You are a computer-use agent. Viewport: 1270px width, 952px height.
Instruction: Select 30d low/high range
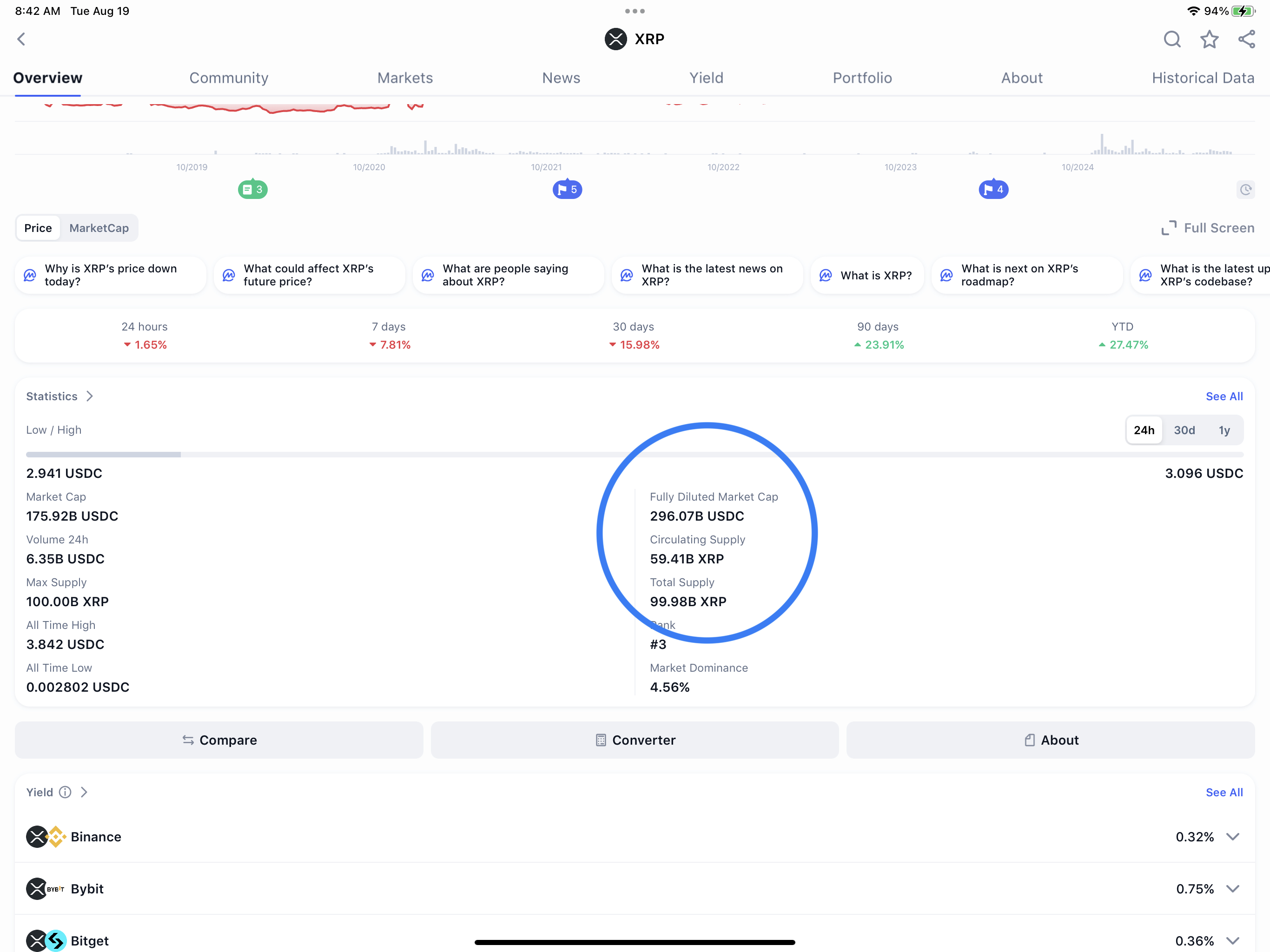tap(1184, 430)
